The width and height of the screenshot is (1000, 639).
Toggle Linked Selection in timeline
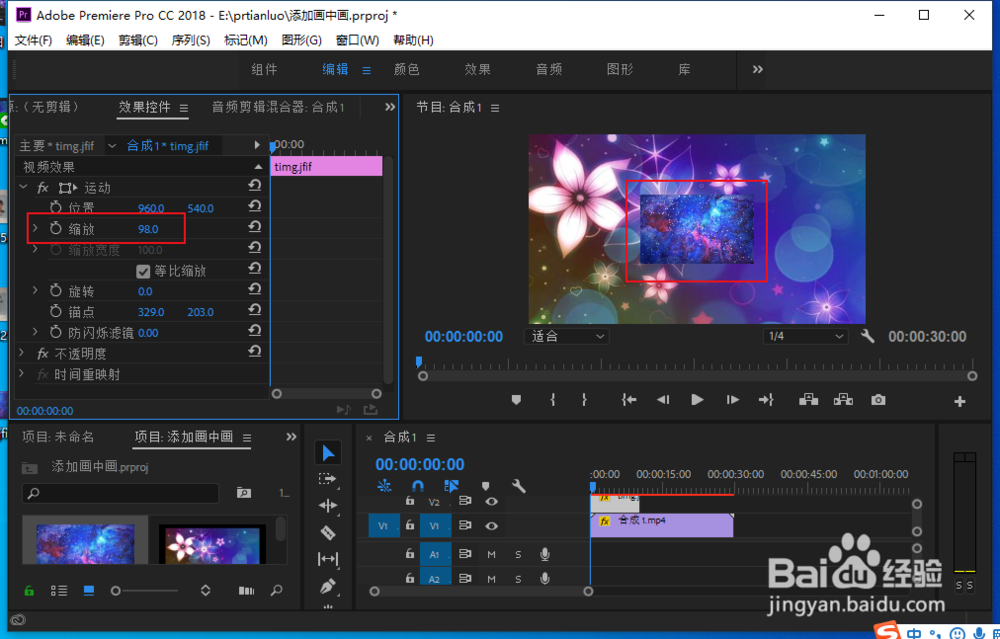451,486
